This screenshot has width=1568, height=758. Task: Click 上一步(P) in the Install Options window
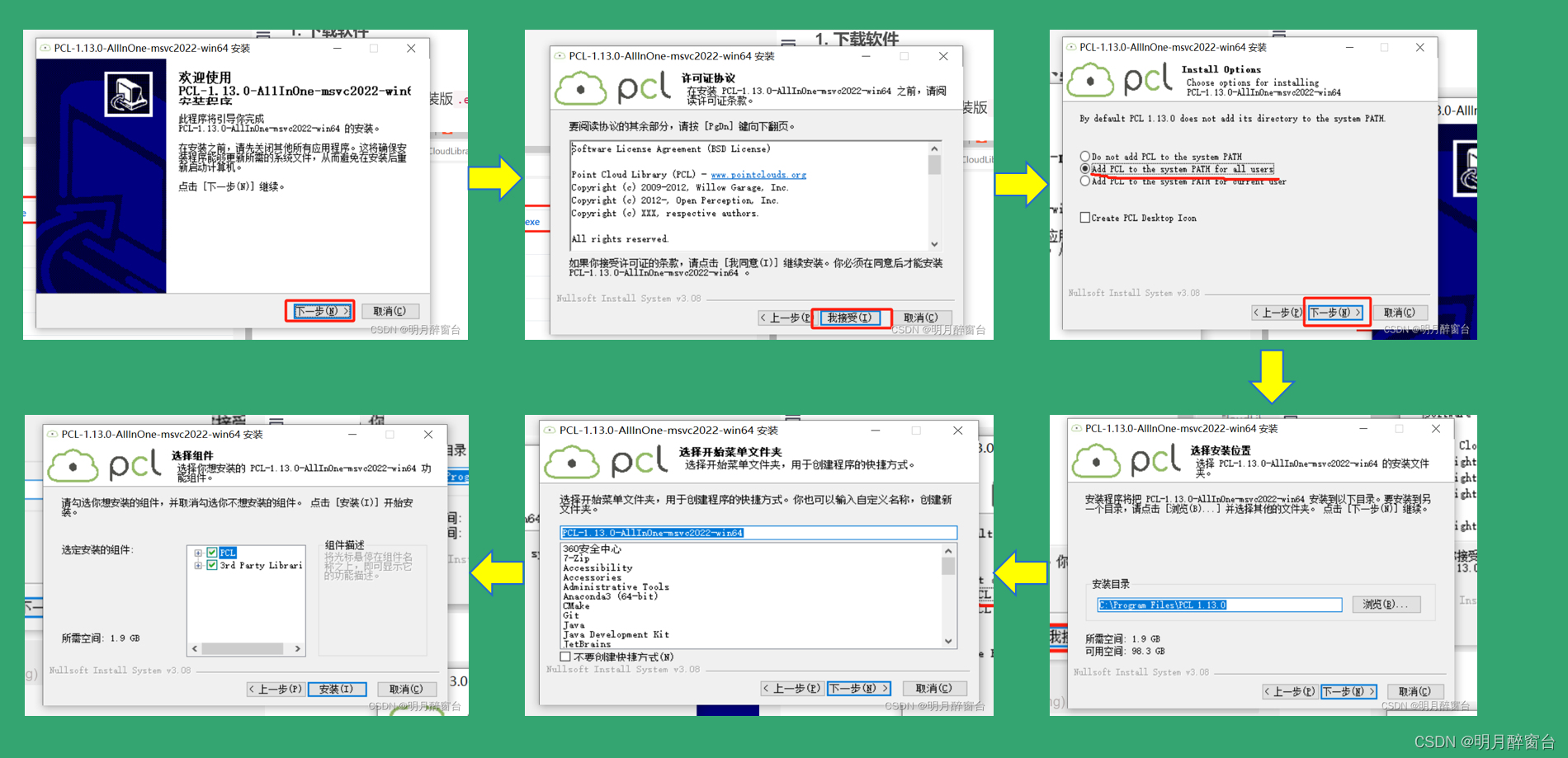(x=1277, y=313)
